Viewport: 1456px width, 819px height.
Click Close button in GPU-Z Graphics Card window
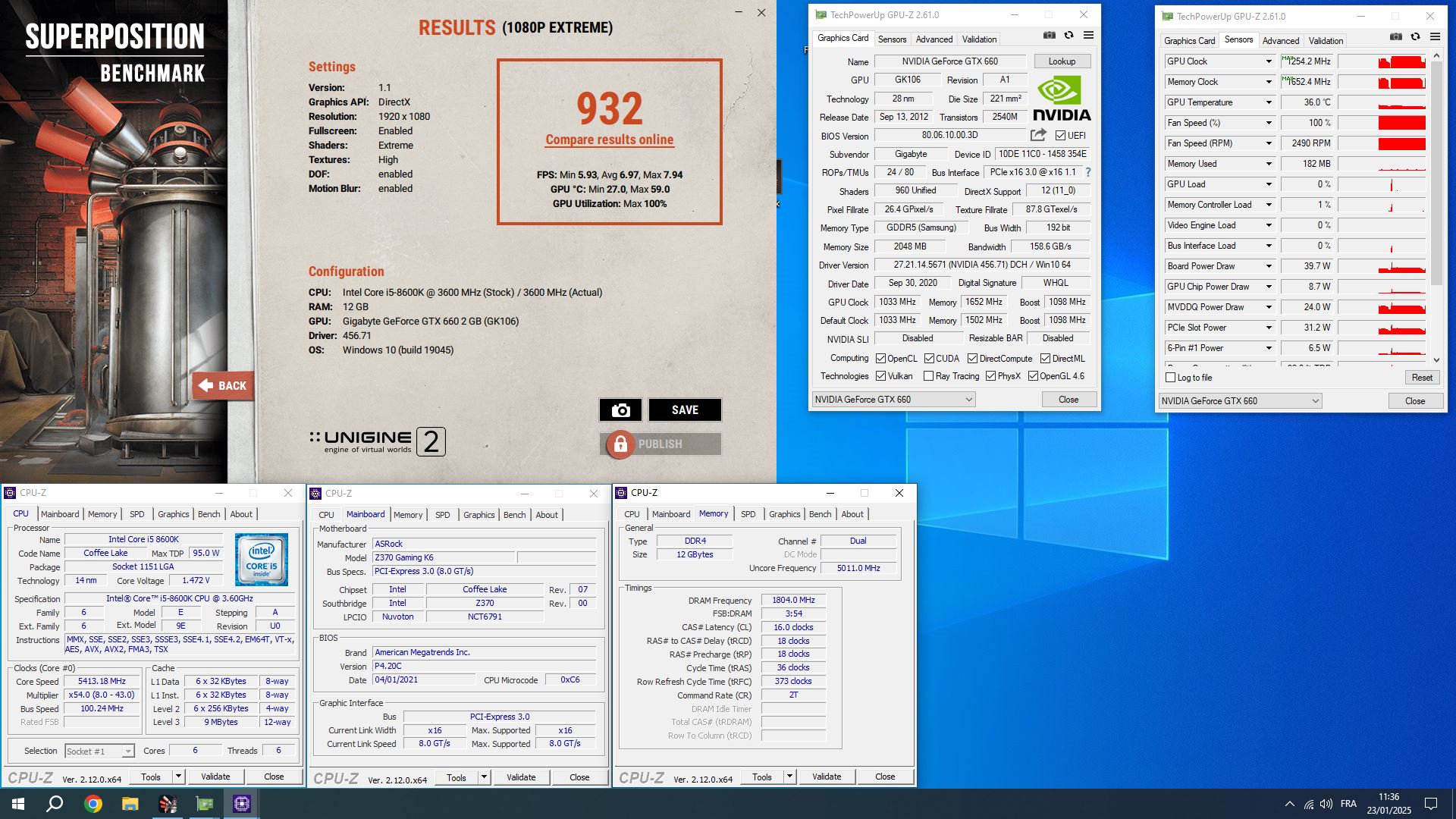pos(1068,400)
